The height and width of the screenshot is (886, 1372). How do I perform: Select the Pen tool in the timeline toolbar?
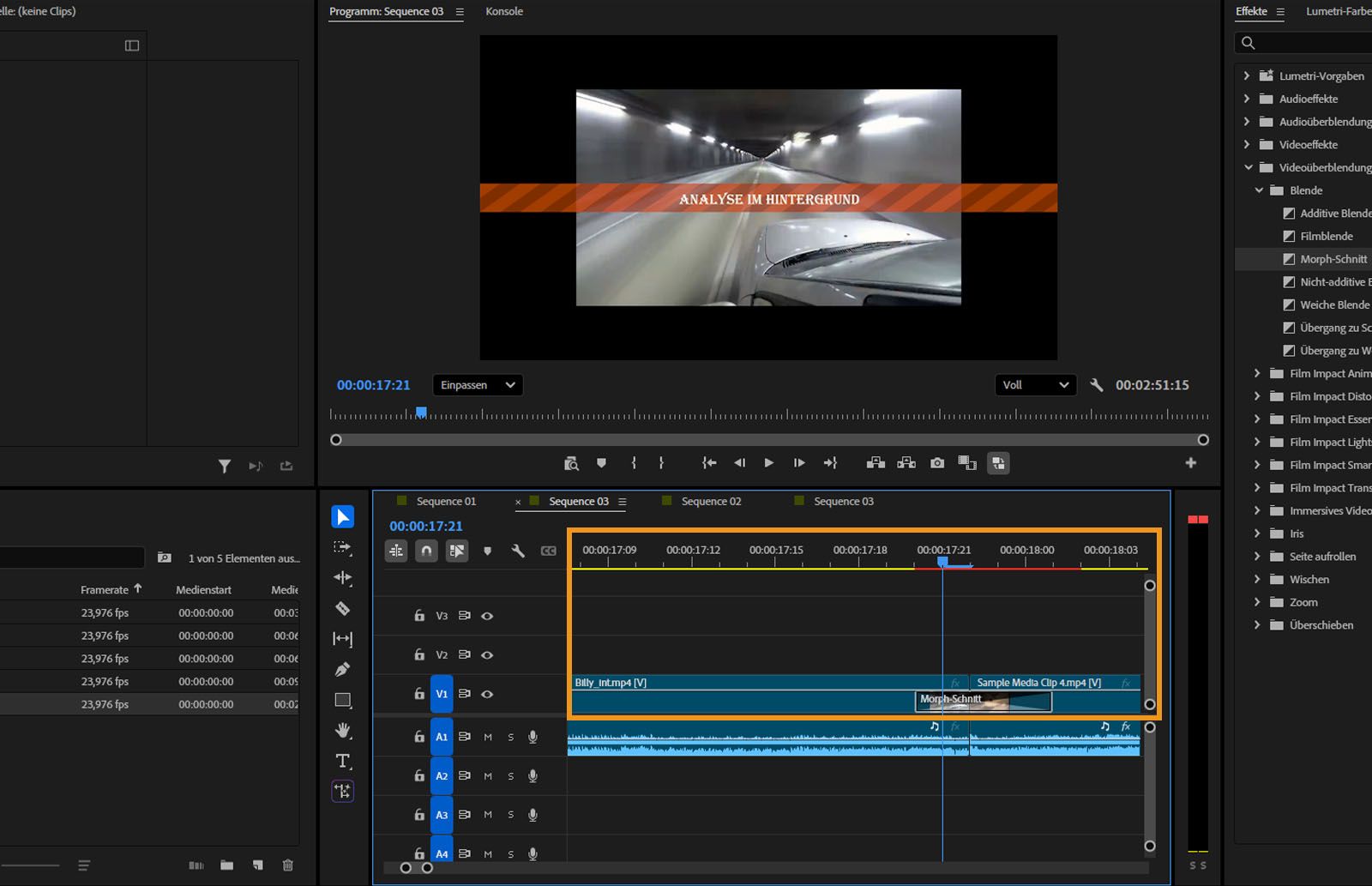click(342, 668)
